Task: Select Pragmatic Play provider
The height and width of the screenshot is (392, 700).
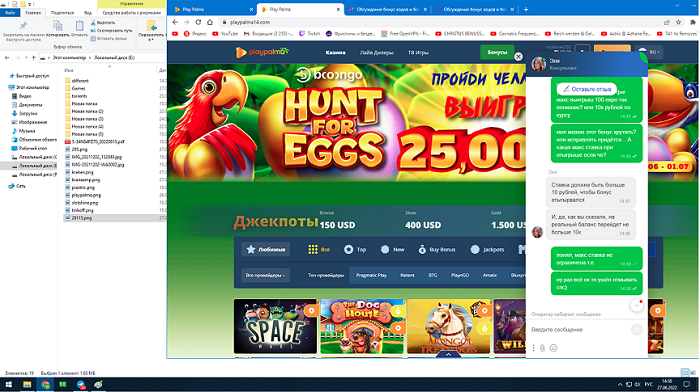Action: (371, 275)
